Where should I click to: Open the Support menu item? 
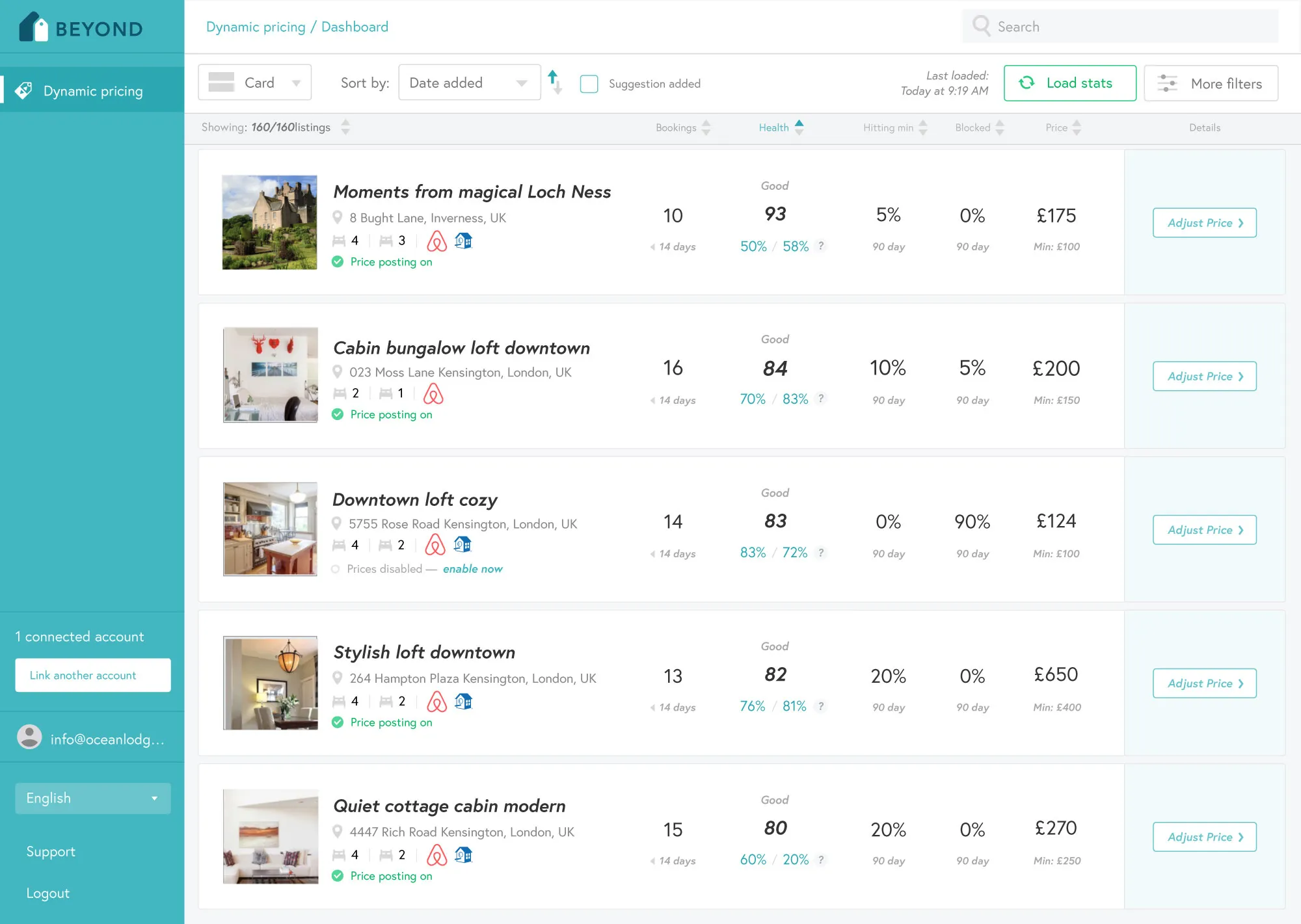(x=51, y=852)
